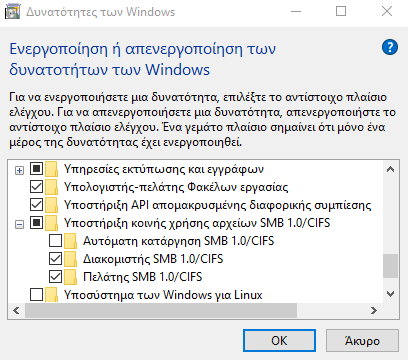Select the folder icon beside Υπηρεσίες εκτύπωσης και εγγράφων

pyautogui.click(x=51, y=169)
